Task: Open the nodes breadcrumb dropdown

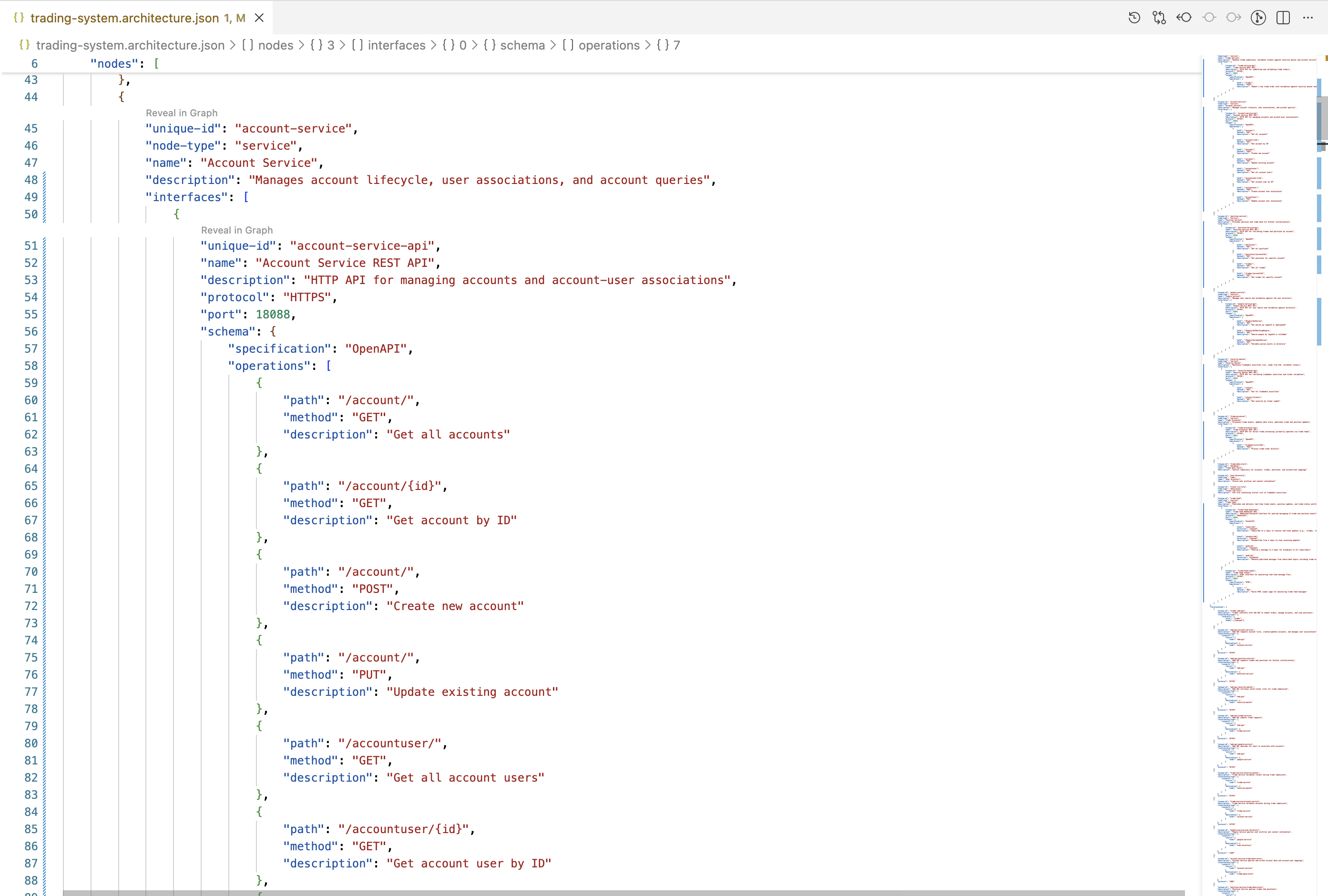Action: [x=274, y=45]
